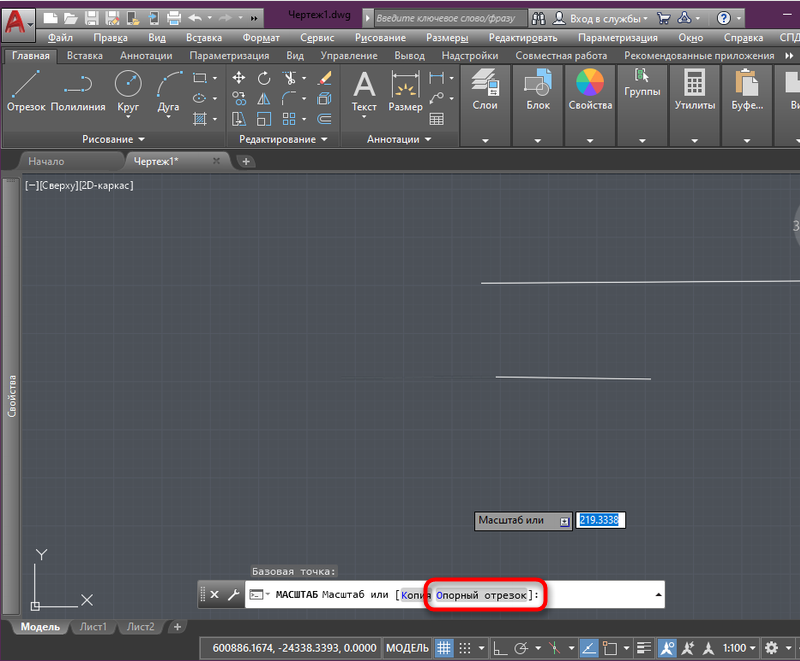
Task: Switch to the Вставка ribbon tab
Action: point(85,56)
